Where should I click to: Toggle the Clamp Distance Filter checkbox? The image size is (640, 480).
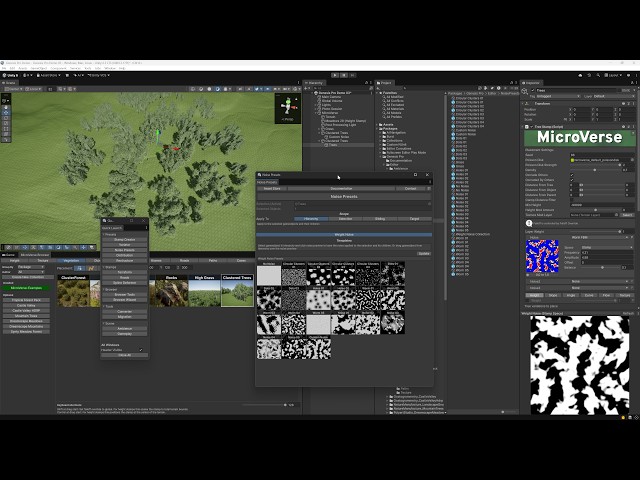[572, 200]
